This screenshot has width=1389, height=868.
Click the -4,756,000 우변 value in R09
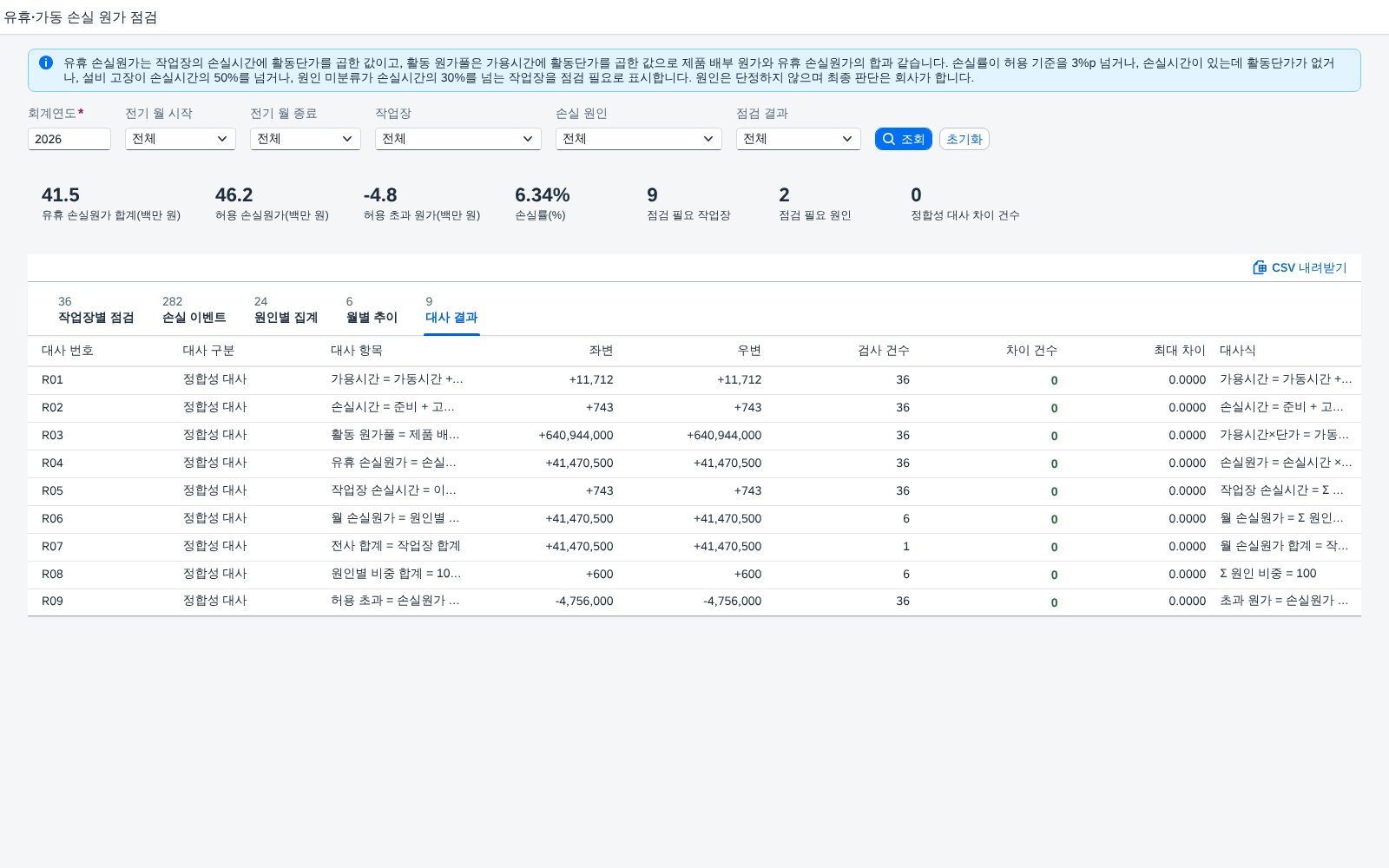(x=732, y=602)
